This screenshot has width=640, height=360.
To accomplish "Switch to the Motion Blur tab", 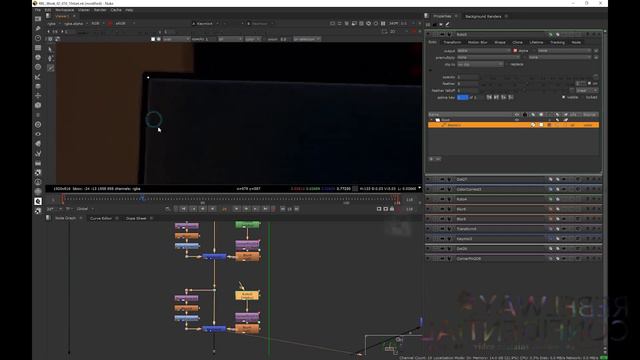I will tap(478, 42).
